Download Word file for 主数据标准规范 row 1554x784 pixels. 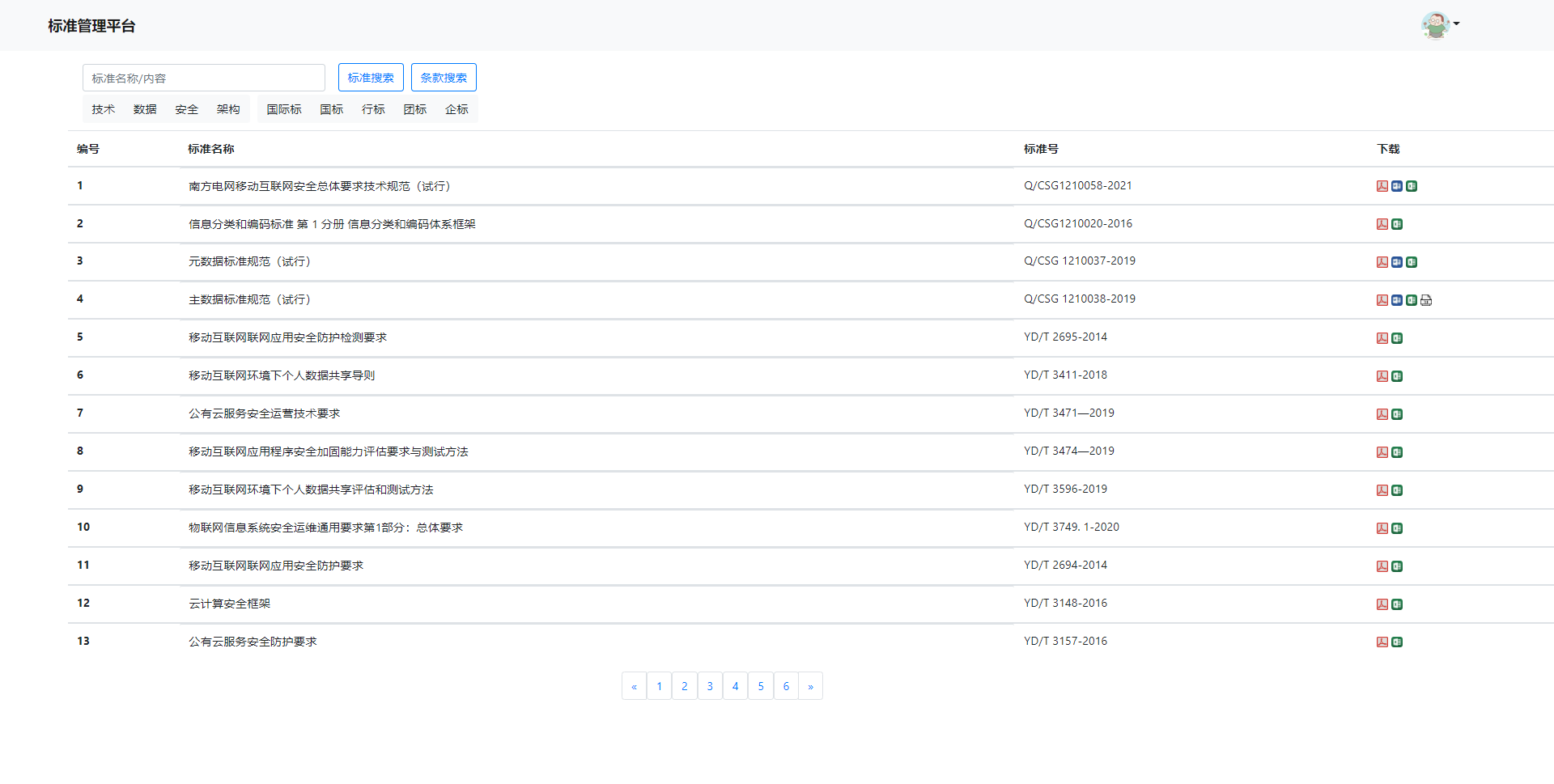pos(1396,300)
